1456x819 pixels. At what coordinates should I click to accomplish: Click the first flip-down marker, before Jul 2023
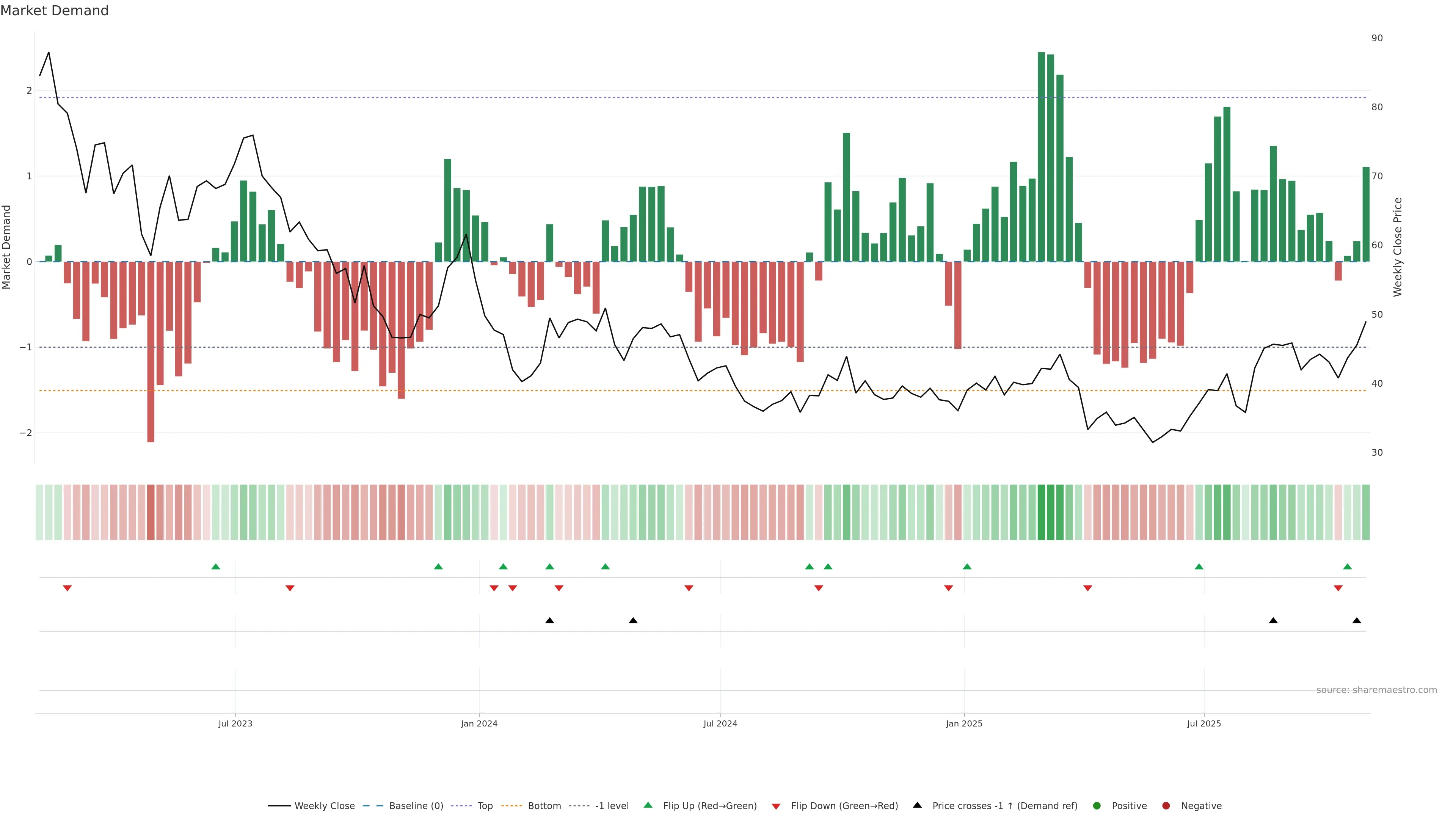67,588
